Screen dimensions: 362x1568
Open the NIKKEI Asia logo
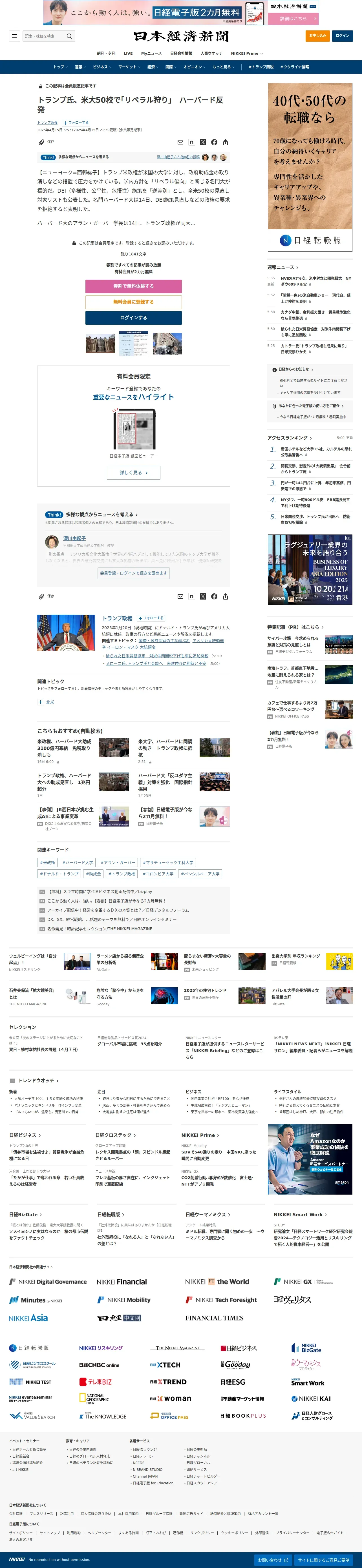click(28, 1318)
